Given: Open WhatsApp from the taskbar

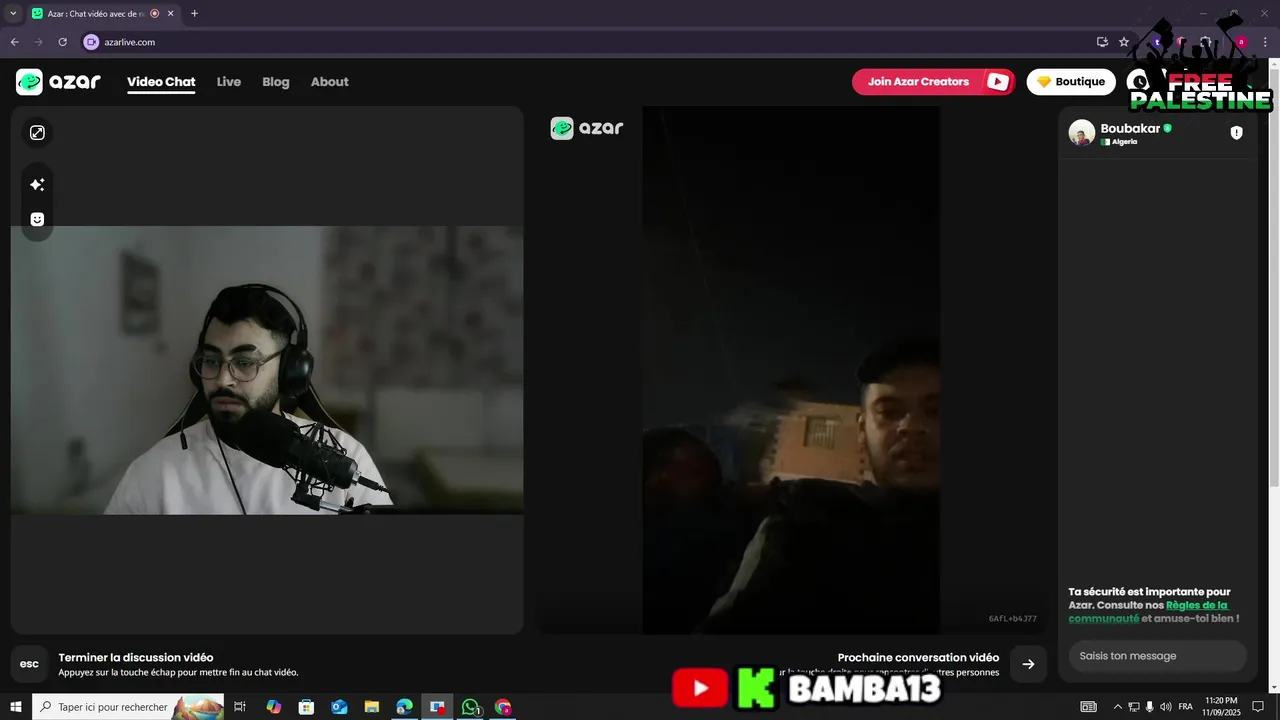Looking at the screenshot, I should (x=470, y=707).
